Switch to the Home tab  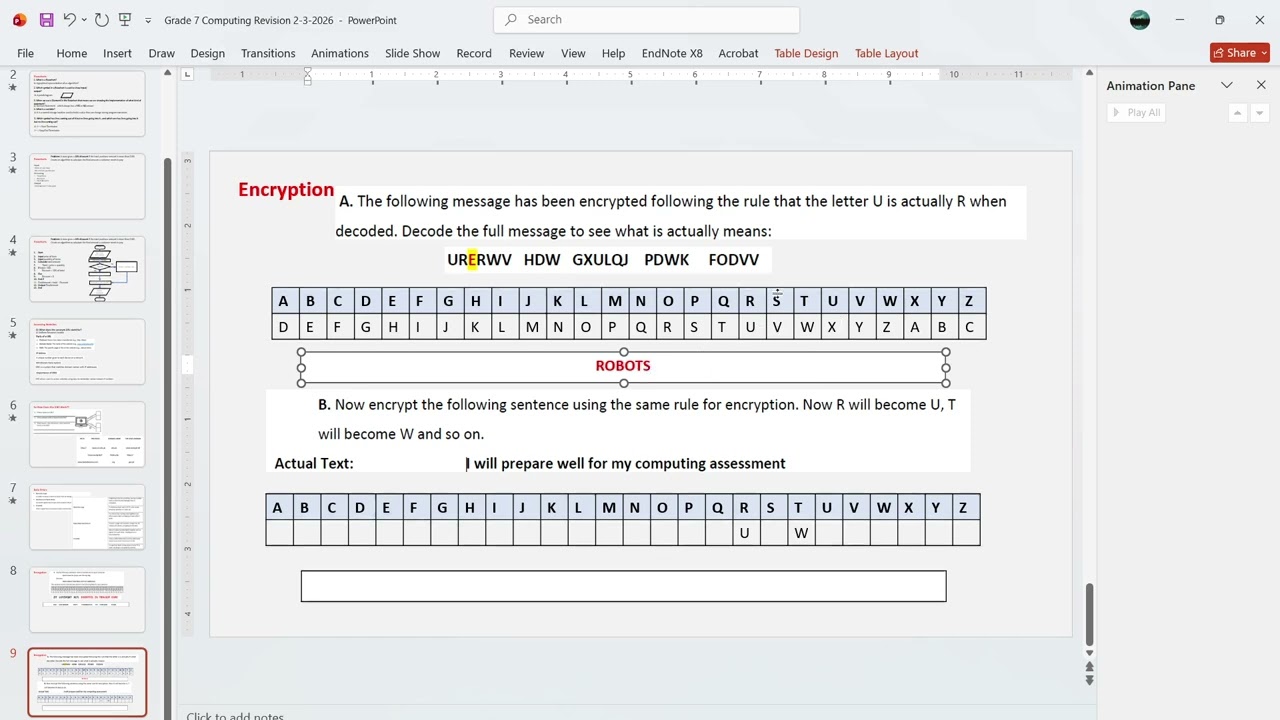click(71, 53)
